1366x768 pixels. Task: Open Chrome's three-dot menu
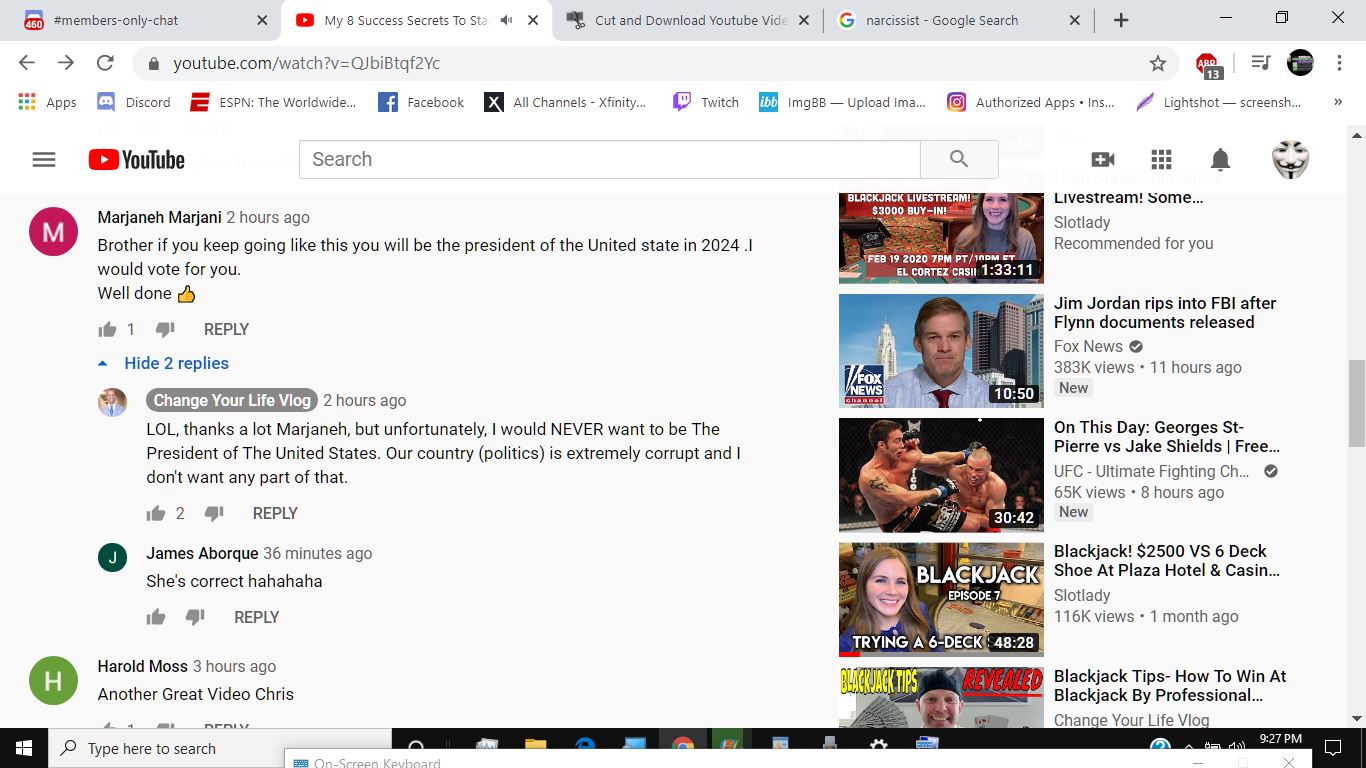1340,63
